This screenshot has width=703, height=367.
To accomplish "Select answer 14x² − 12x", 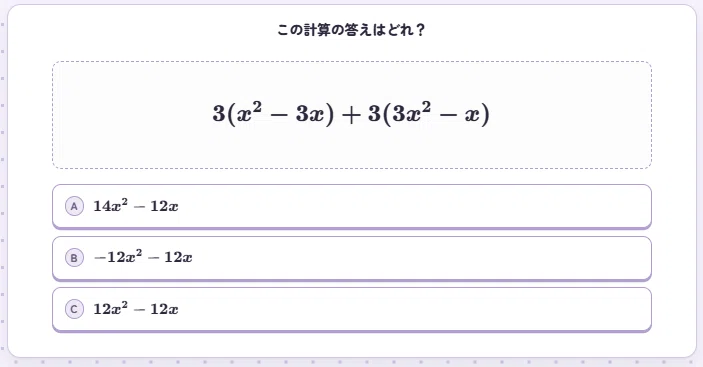I will (135, 206).
